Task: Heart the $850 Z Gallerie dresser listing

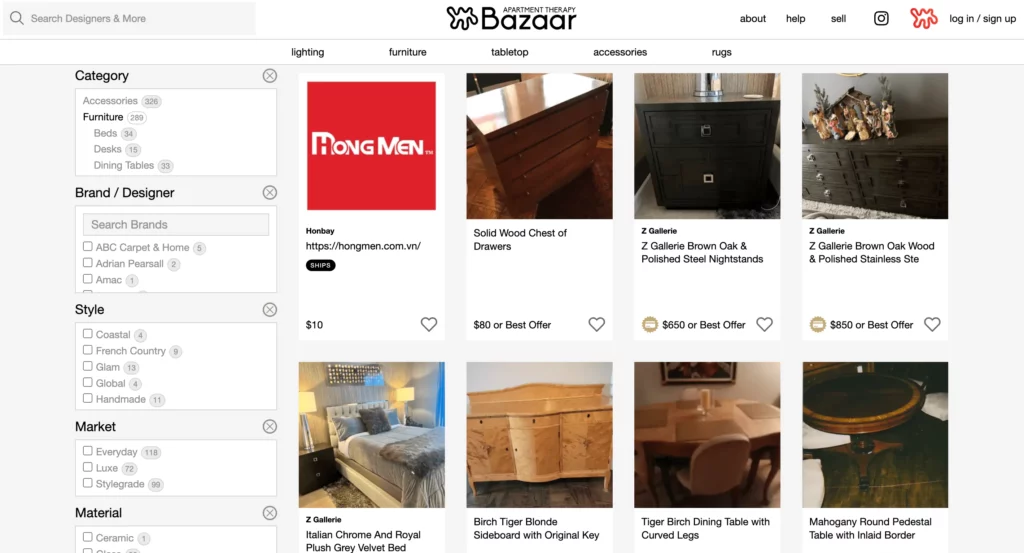Action: point(932,324)
